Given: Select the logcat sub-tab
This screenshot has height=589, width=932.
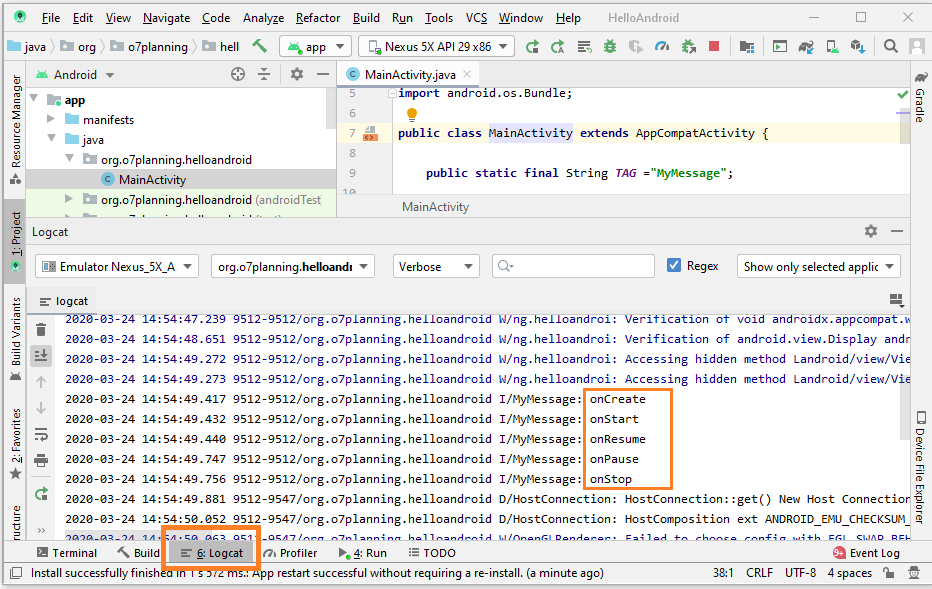Looking at the screenshot, I should point(64,301).
